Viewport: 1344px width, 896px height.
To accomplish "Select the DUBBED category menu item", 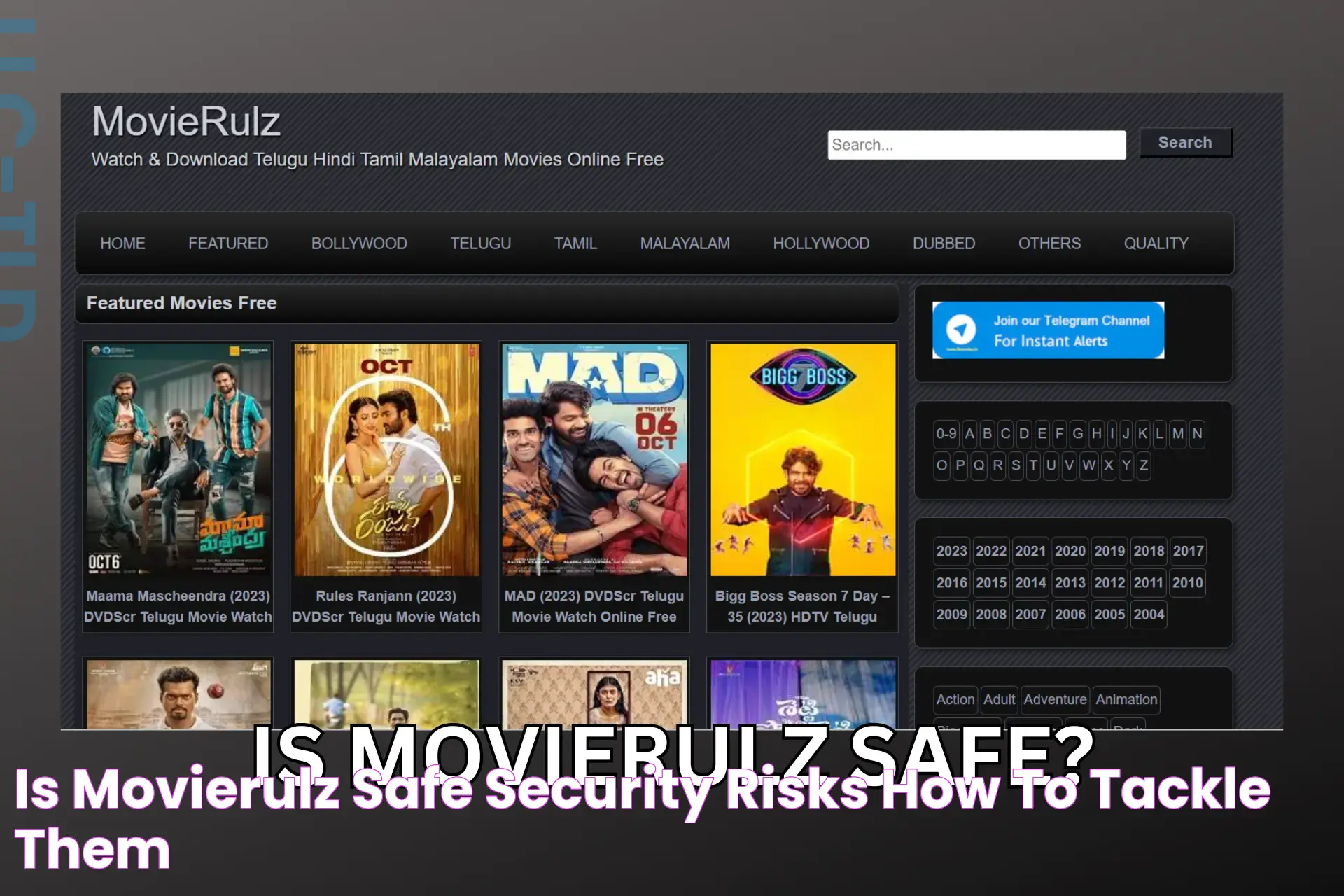I will [x=942, y=244].
